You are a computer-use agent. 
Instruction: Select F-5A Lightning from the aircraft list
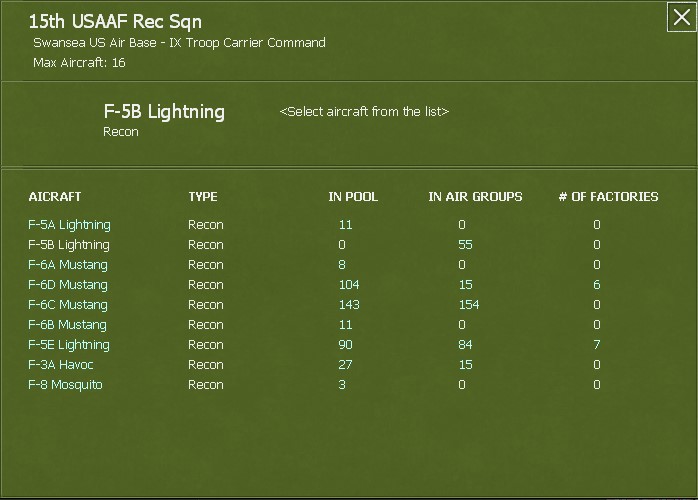click(x=69, y=225)
